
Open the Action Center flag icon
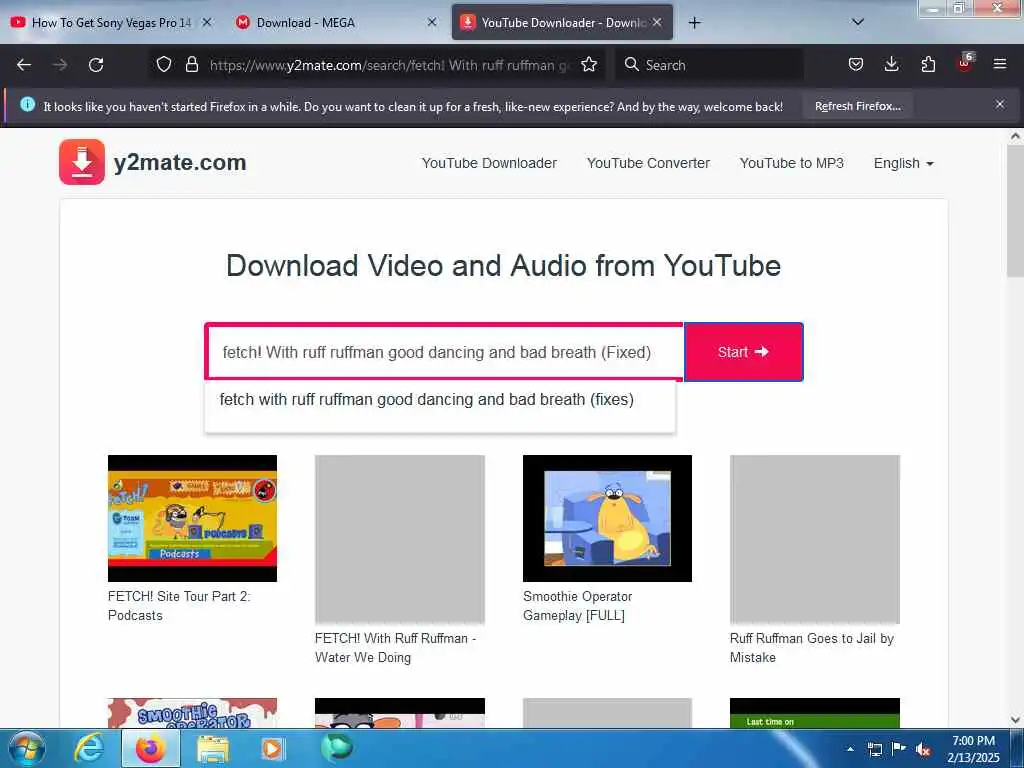pos(899,748)
